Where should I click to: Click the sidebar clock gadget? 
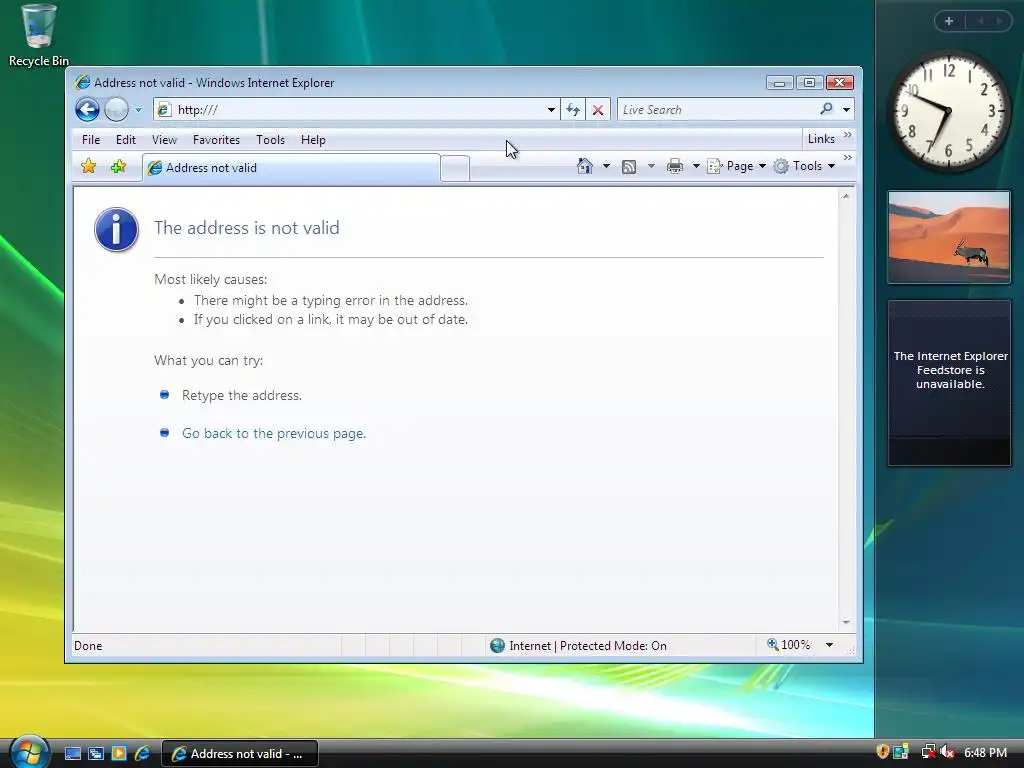click(x=949, y=112)
